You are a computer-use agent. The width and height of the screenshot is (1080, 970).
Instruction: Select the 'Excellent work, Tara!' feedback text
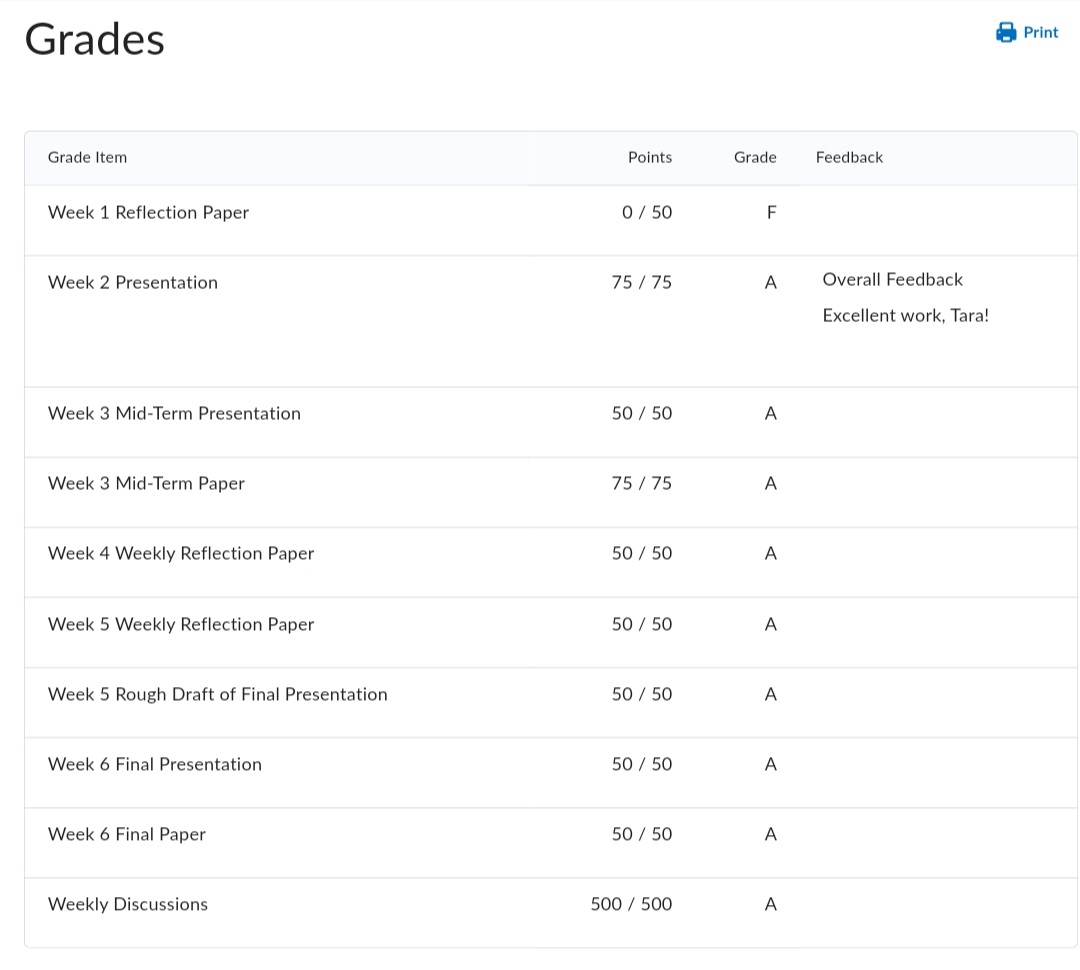[x=905, y=316]
